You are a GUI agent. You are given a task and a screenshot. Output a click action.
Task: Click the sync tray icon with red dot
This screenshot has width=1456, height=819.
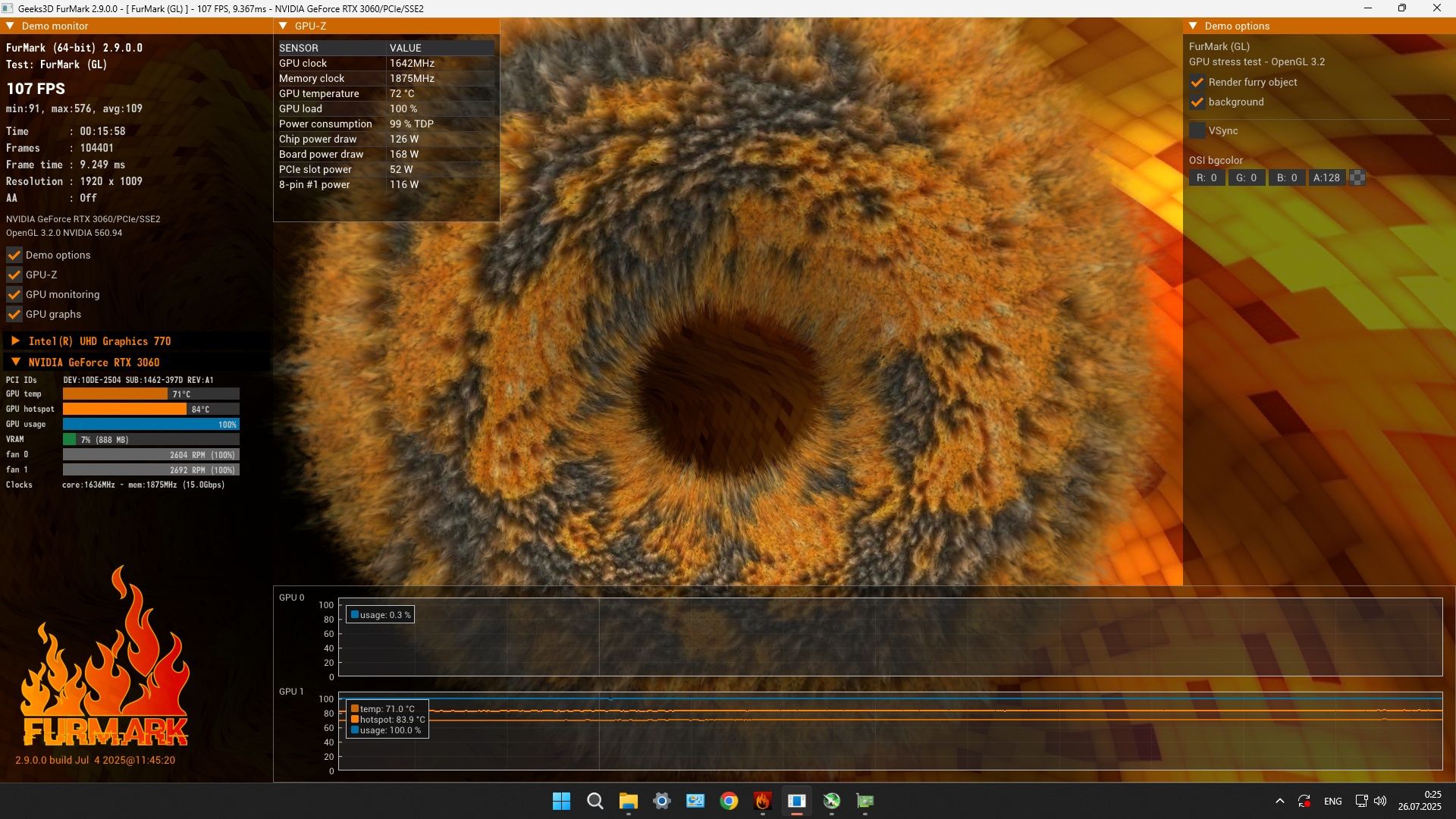click(1304, 801)
